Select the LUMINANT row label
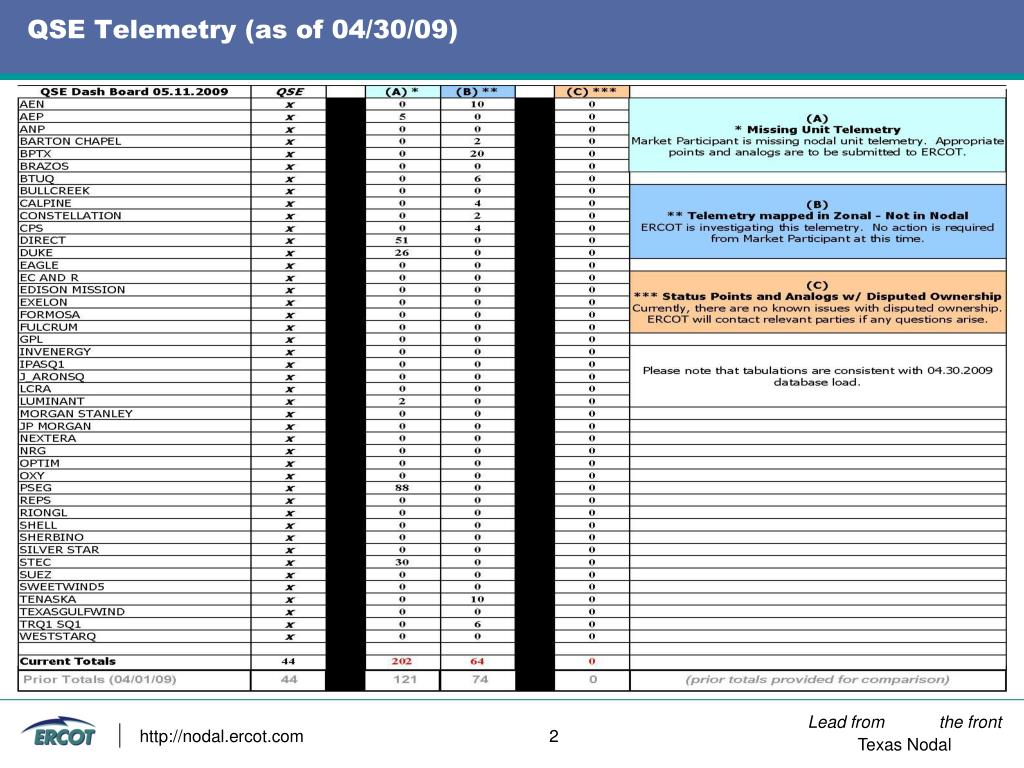Screen dimensions: 1024x768 pyautogui.click(x=52, y=402)
